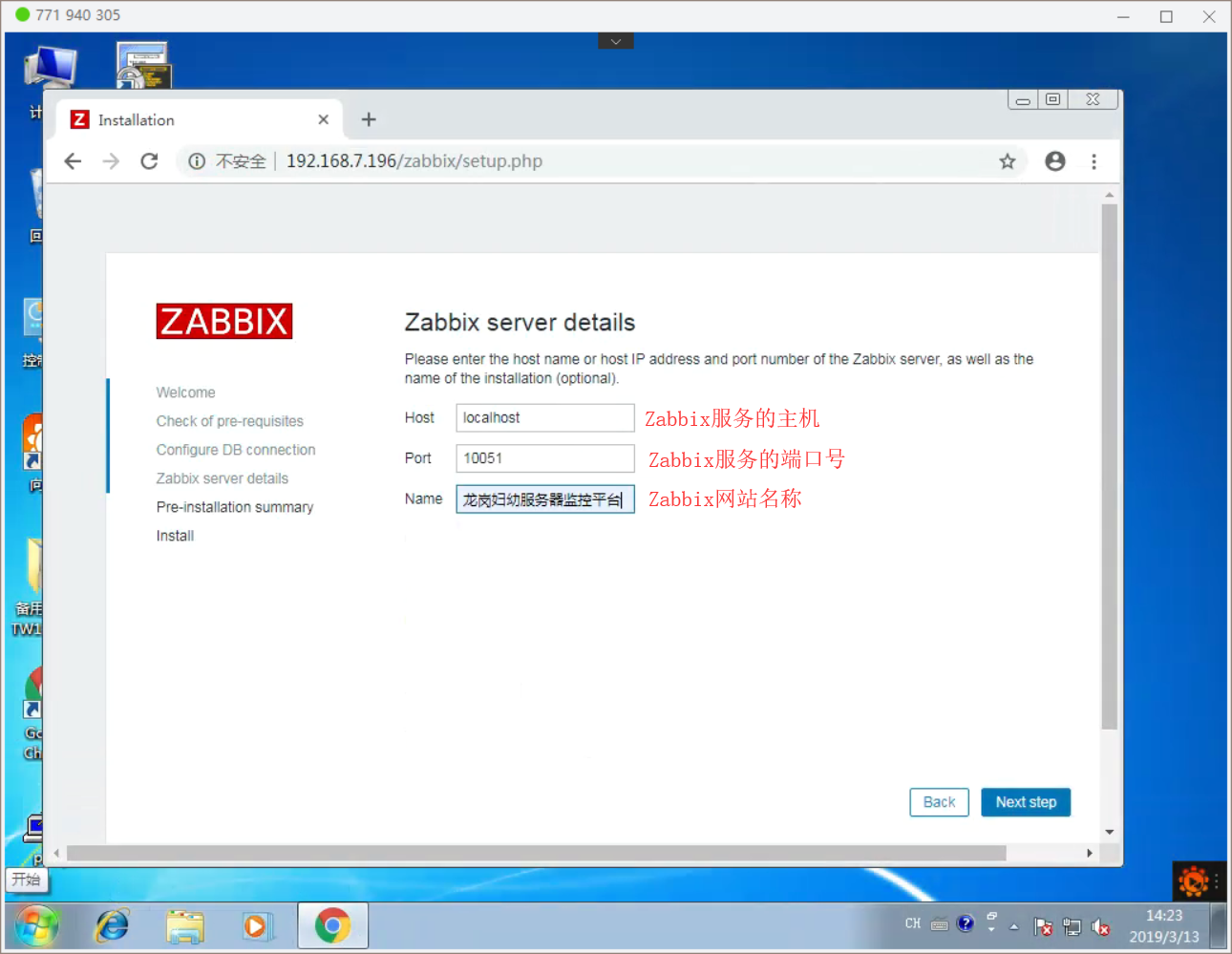Click the Install step in the sidebar
1232x954 pixels.
(x=176, y=536)
